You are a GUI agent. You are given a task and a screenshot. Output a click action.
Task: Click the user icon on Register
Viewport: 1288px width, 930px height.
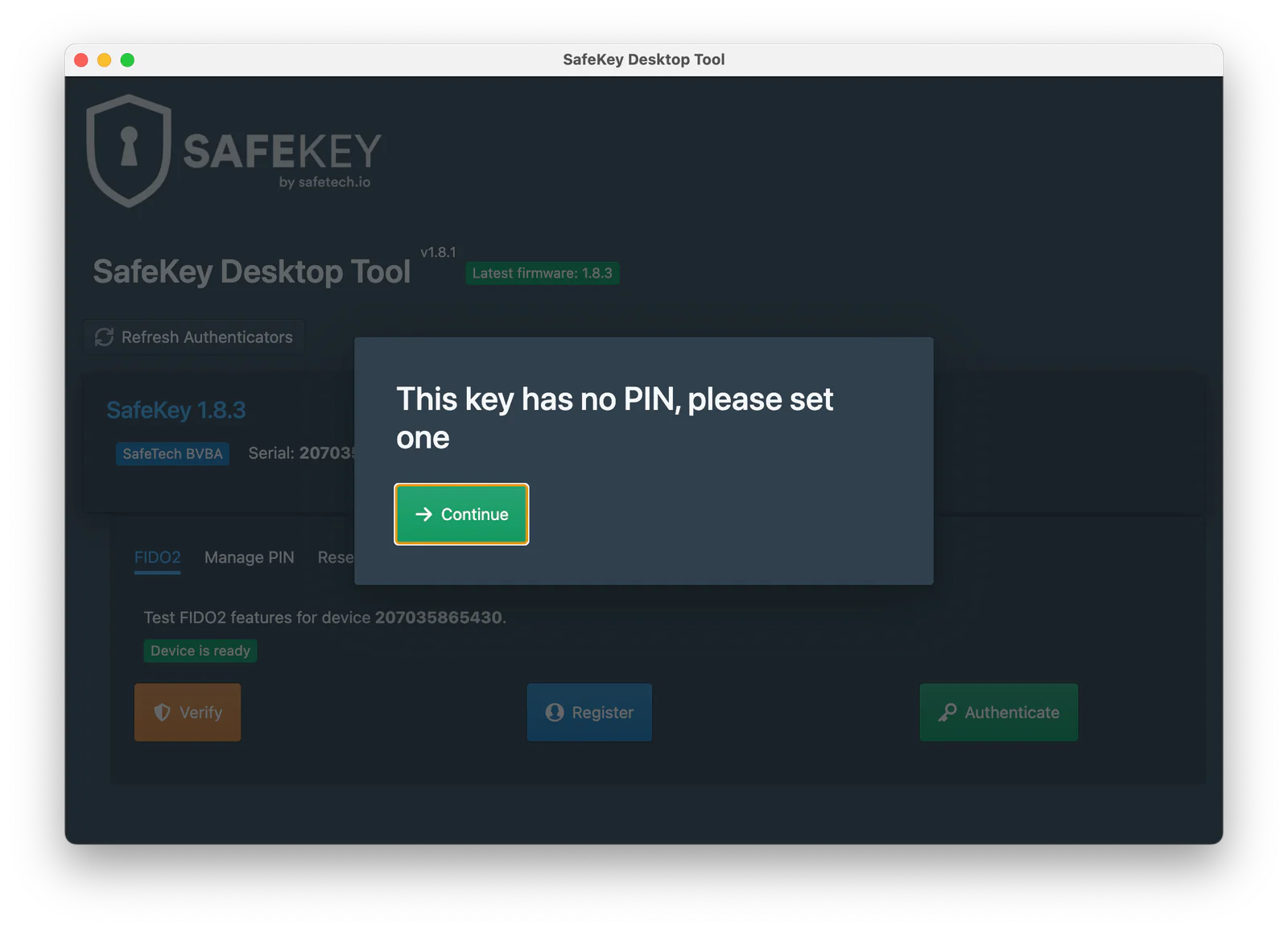coord(555,712)
